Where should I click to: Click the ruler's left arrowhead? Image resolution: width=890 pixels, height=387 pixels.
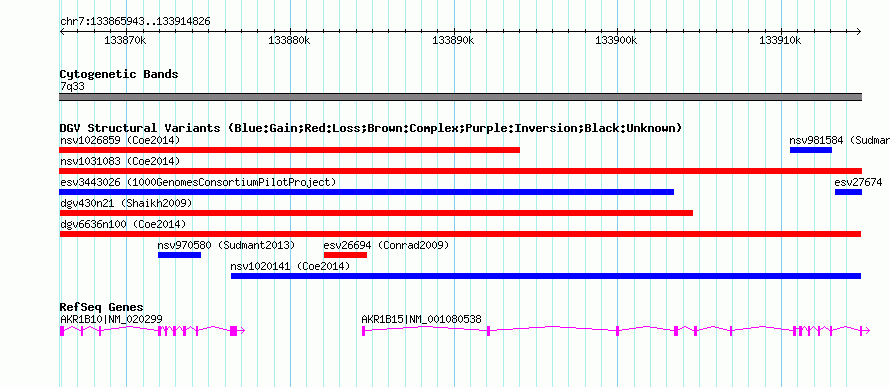tap(62, 32)
